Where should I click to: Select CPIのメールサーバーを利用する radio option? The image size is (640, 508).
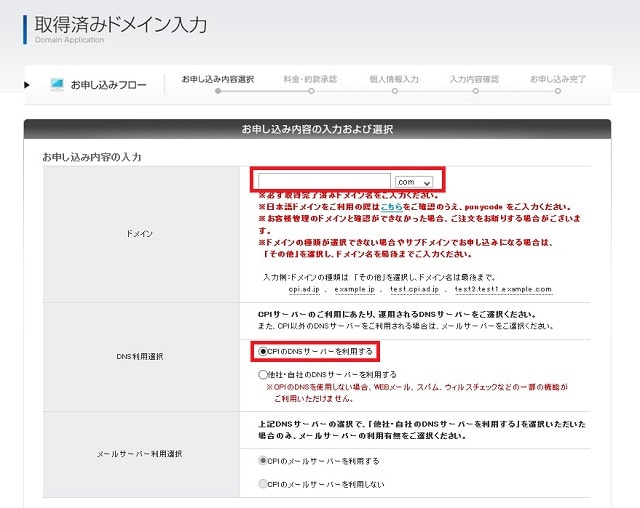click(263, 460)
